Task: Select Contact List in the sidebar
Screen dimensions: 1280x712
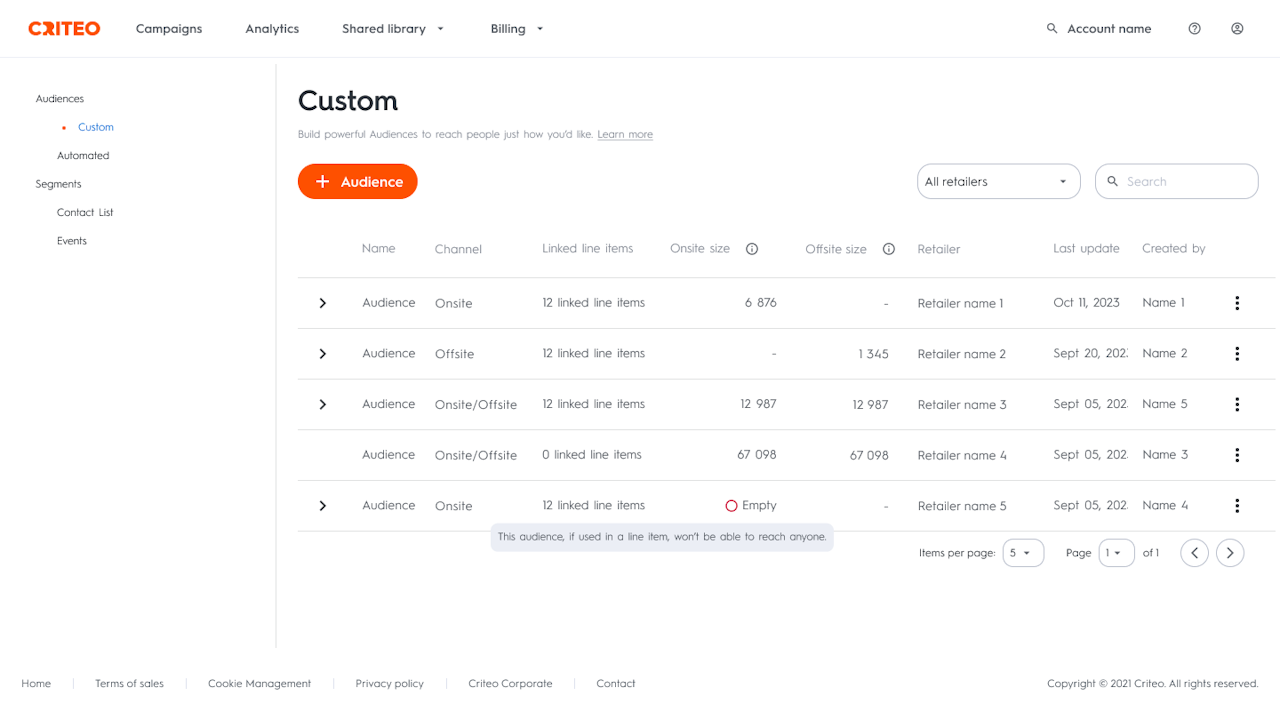Action: [x=85, y=213]
